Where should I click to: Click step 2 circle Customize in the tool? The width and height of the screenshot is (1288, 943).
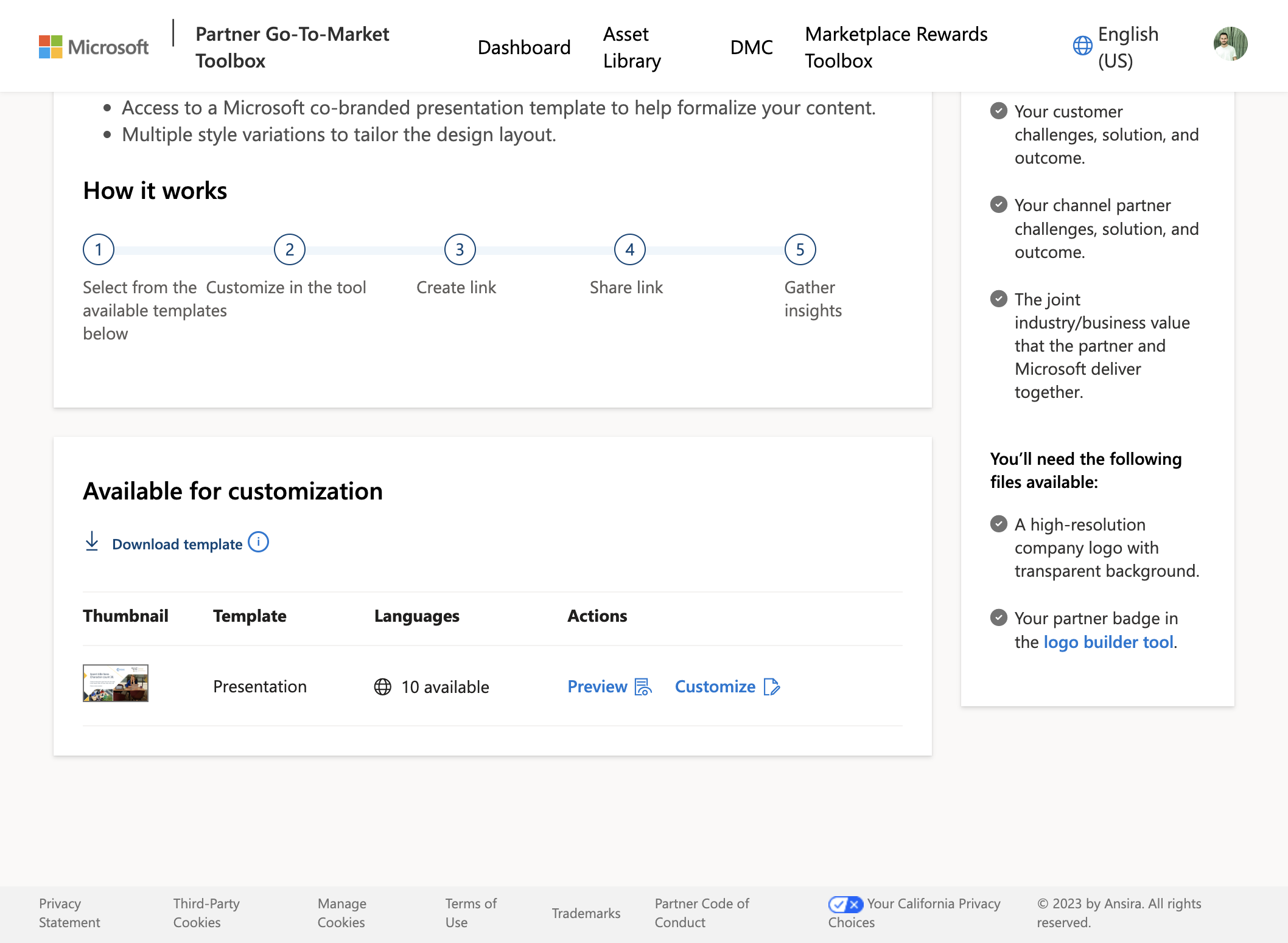pyautogui.click(x=290, y=249)
